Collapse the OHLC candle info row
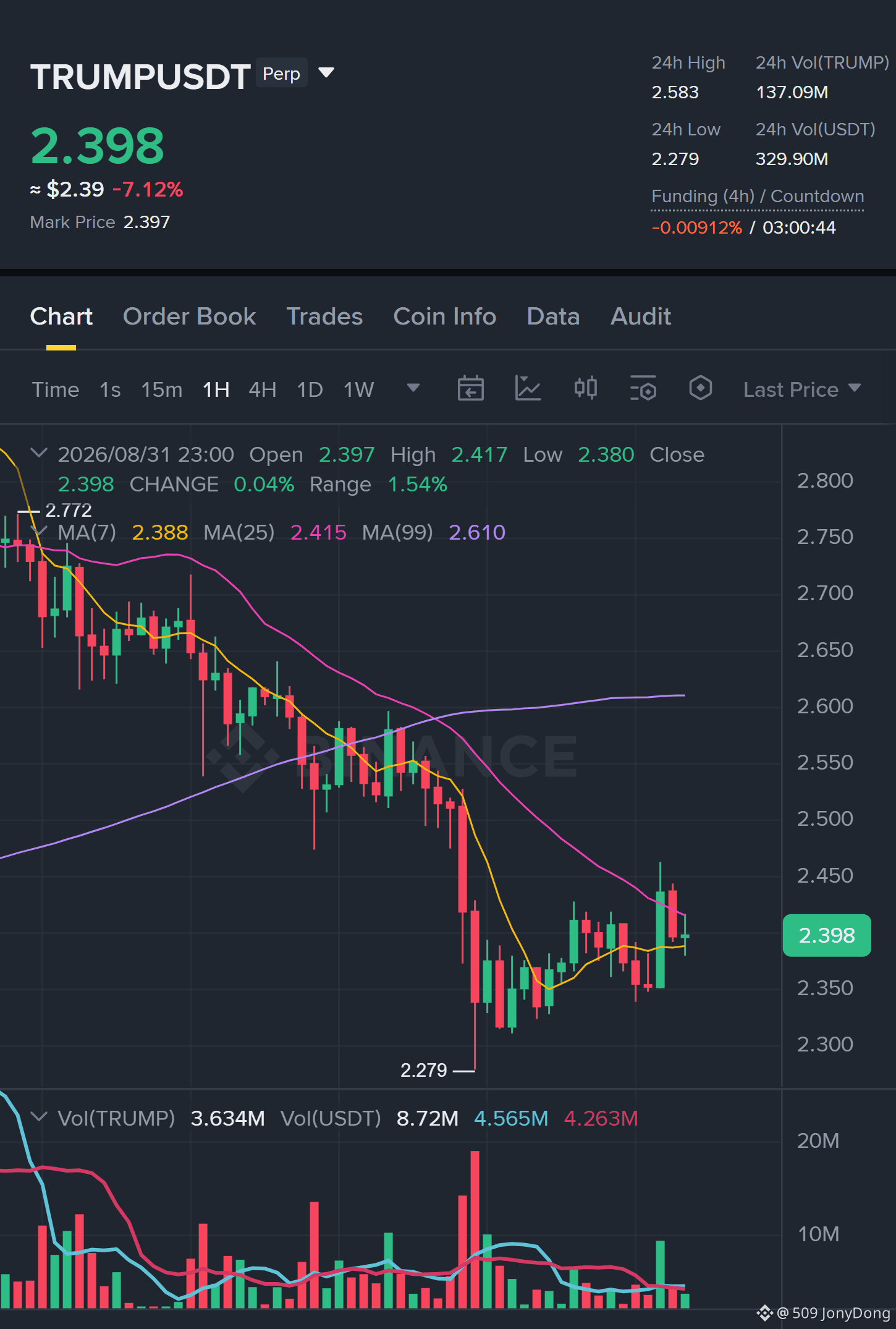This screenshot has width=896, height=1329. 39,453
